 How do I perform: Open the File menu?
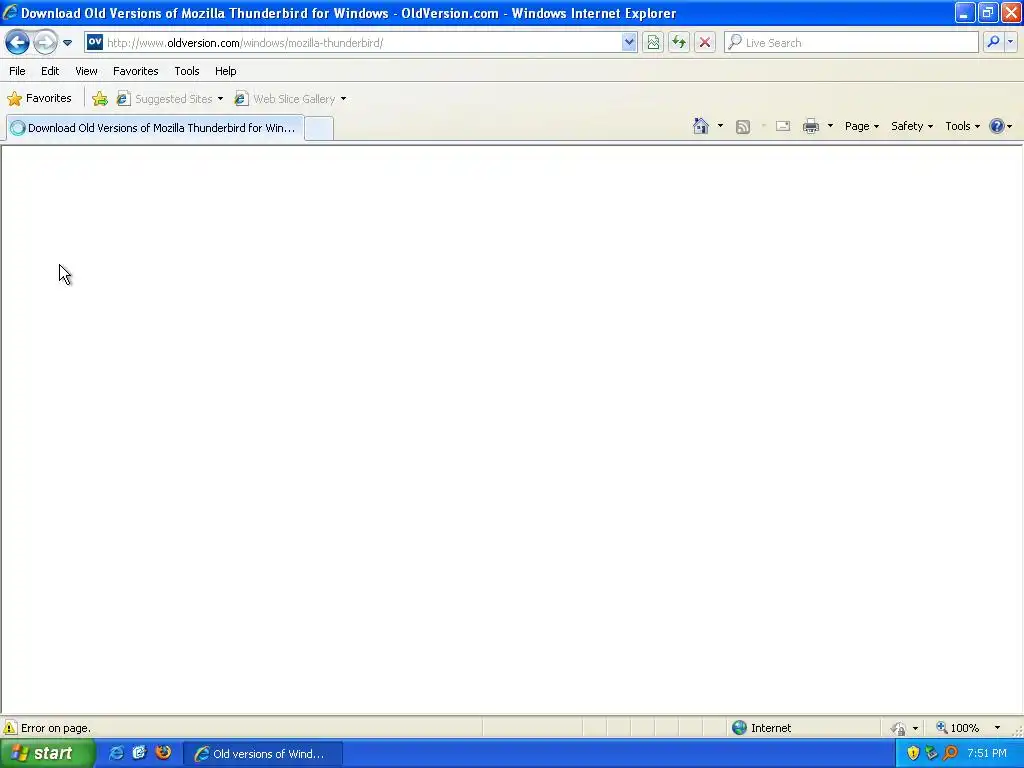tap(17, 71)
